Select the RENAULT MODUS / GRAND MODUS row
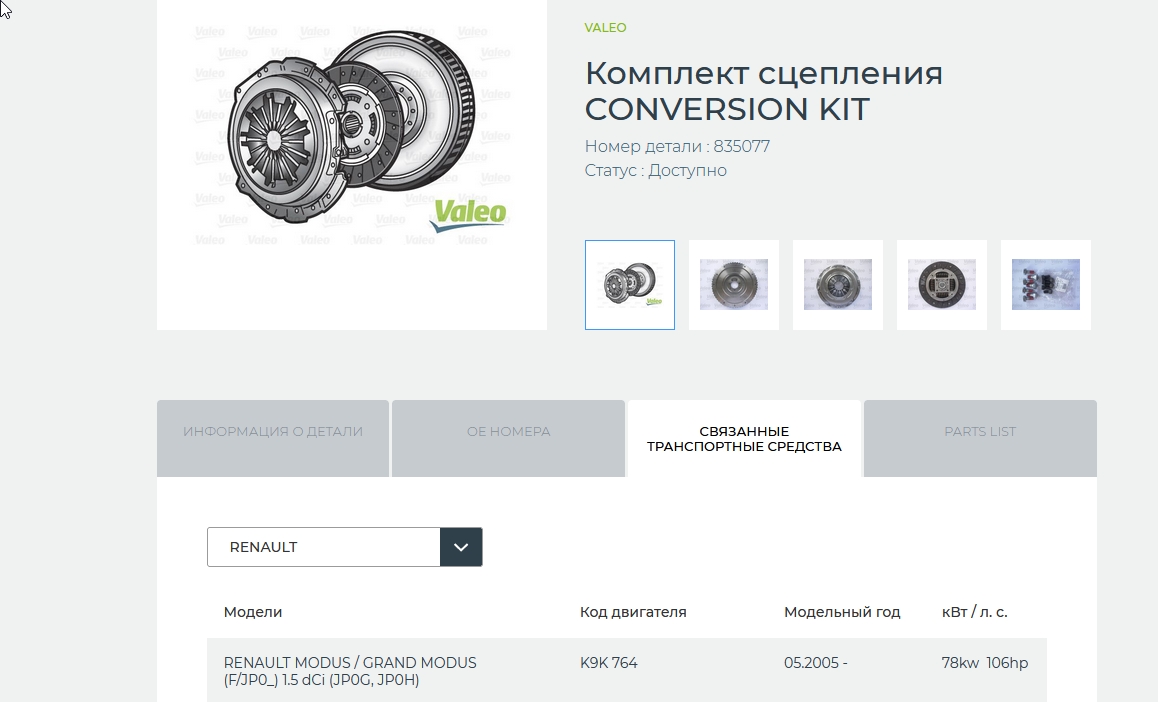The height and width of the screenshot is (702, 1158). [626, 671]
